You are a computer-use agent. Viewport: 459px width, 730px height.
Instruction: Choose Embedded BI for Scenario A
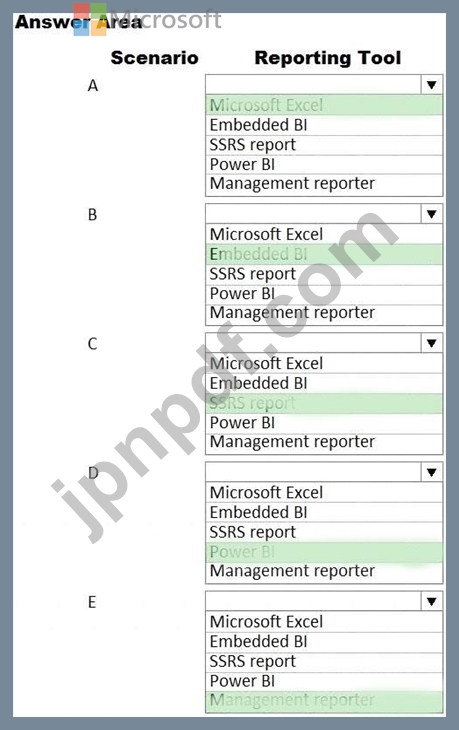point(324,125)
